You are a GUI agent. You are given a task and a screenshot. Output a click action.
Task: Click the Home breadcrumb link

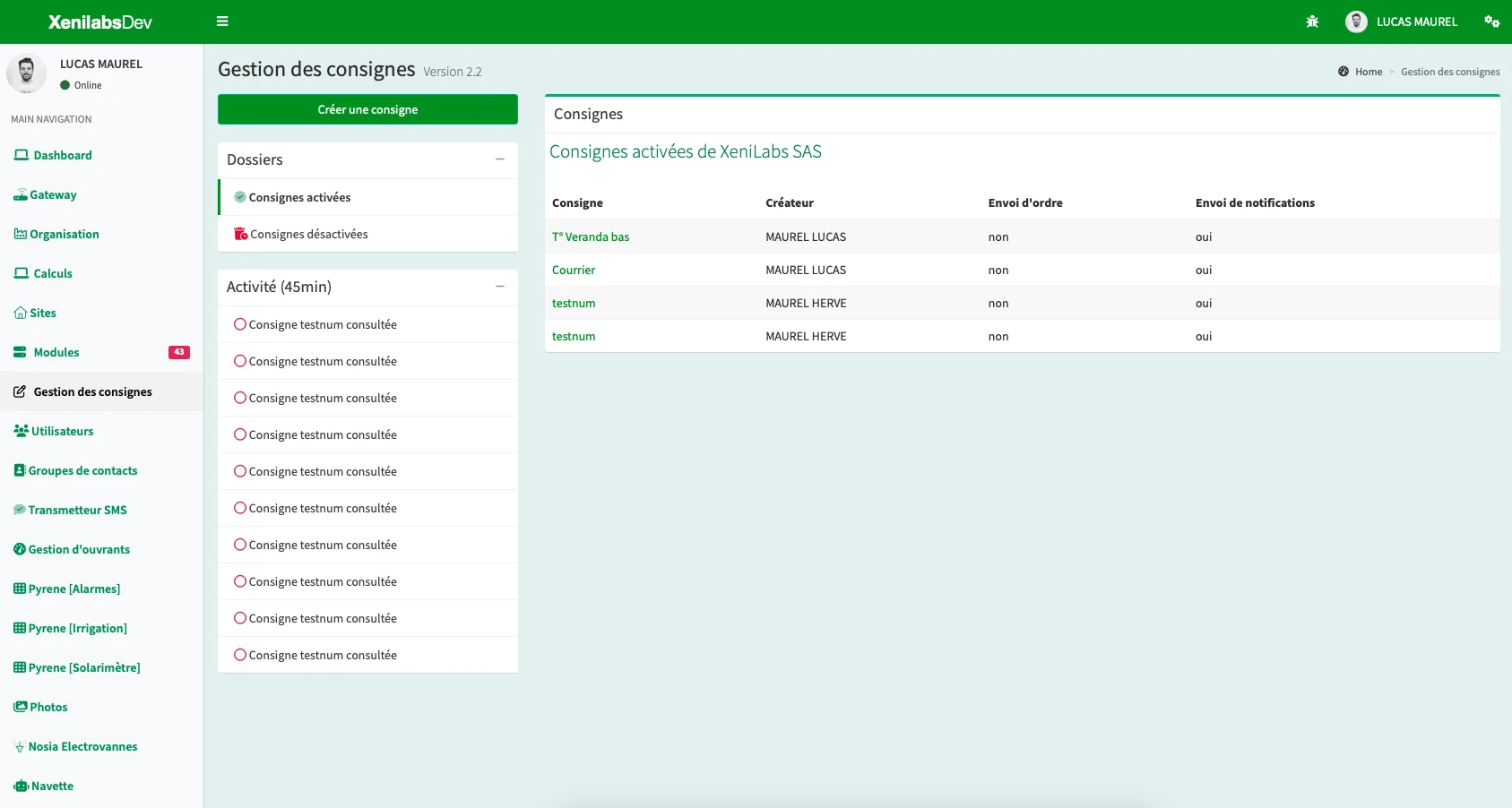[1368, 72]
